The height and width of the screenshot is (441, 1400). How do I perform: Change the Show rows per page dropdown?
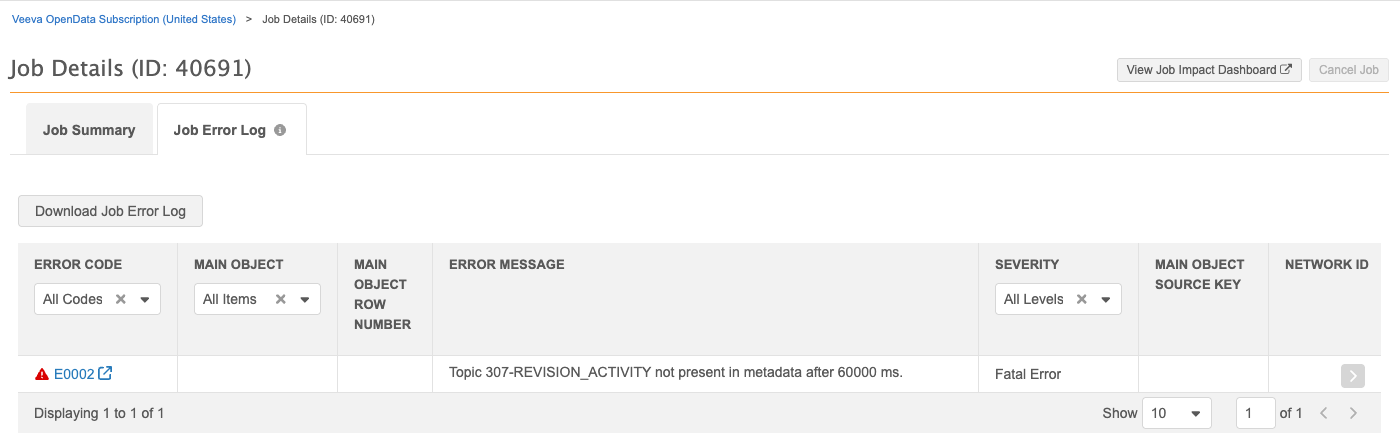tap(1176, 413)
